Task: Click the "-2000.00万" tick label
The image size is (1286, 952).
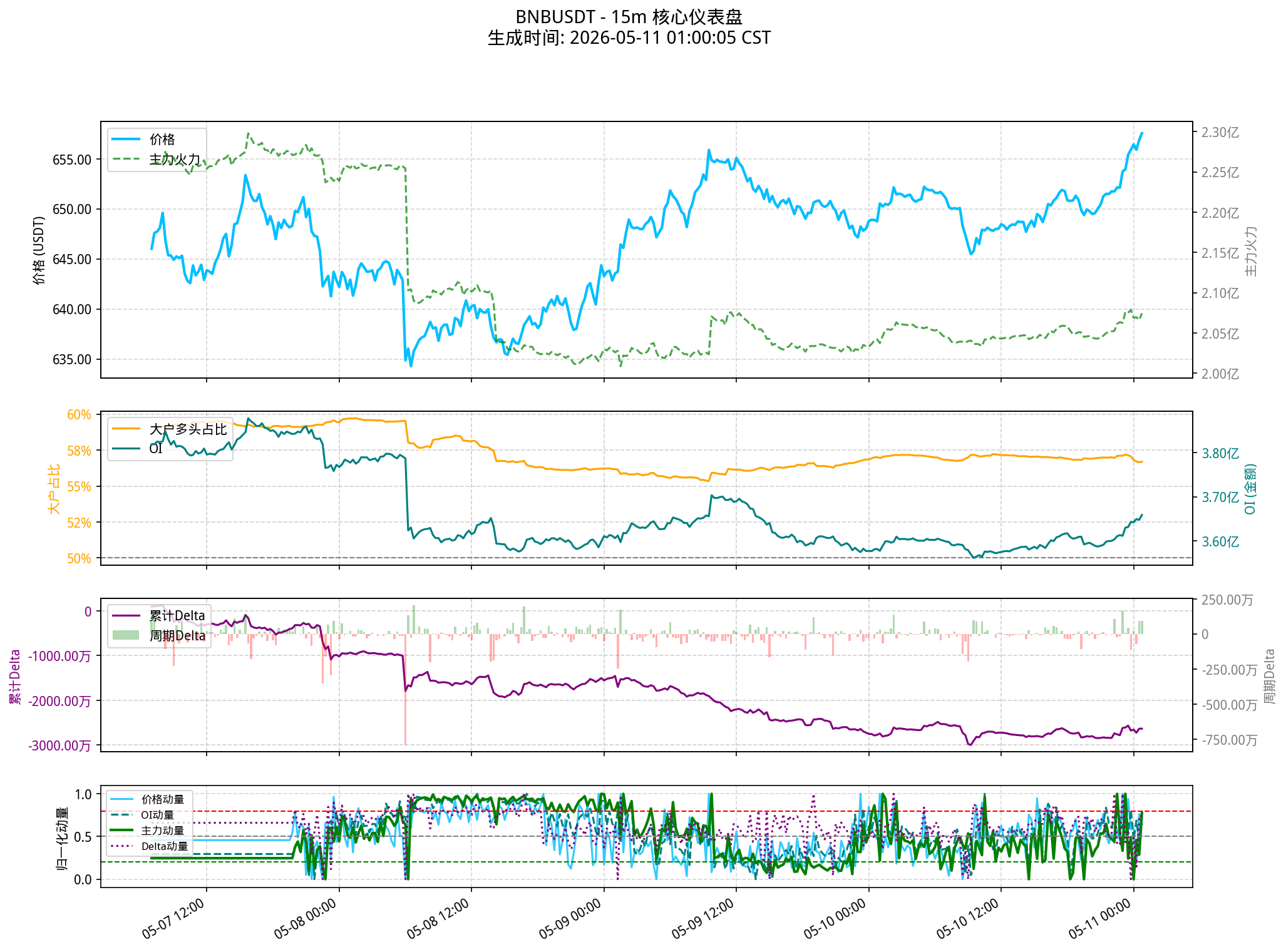Action: click(61, 702)
